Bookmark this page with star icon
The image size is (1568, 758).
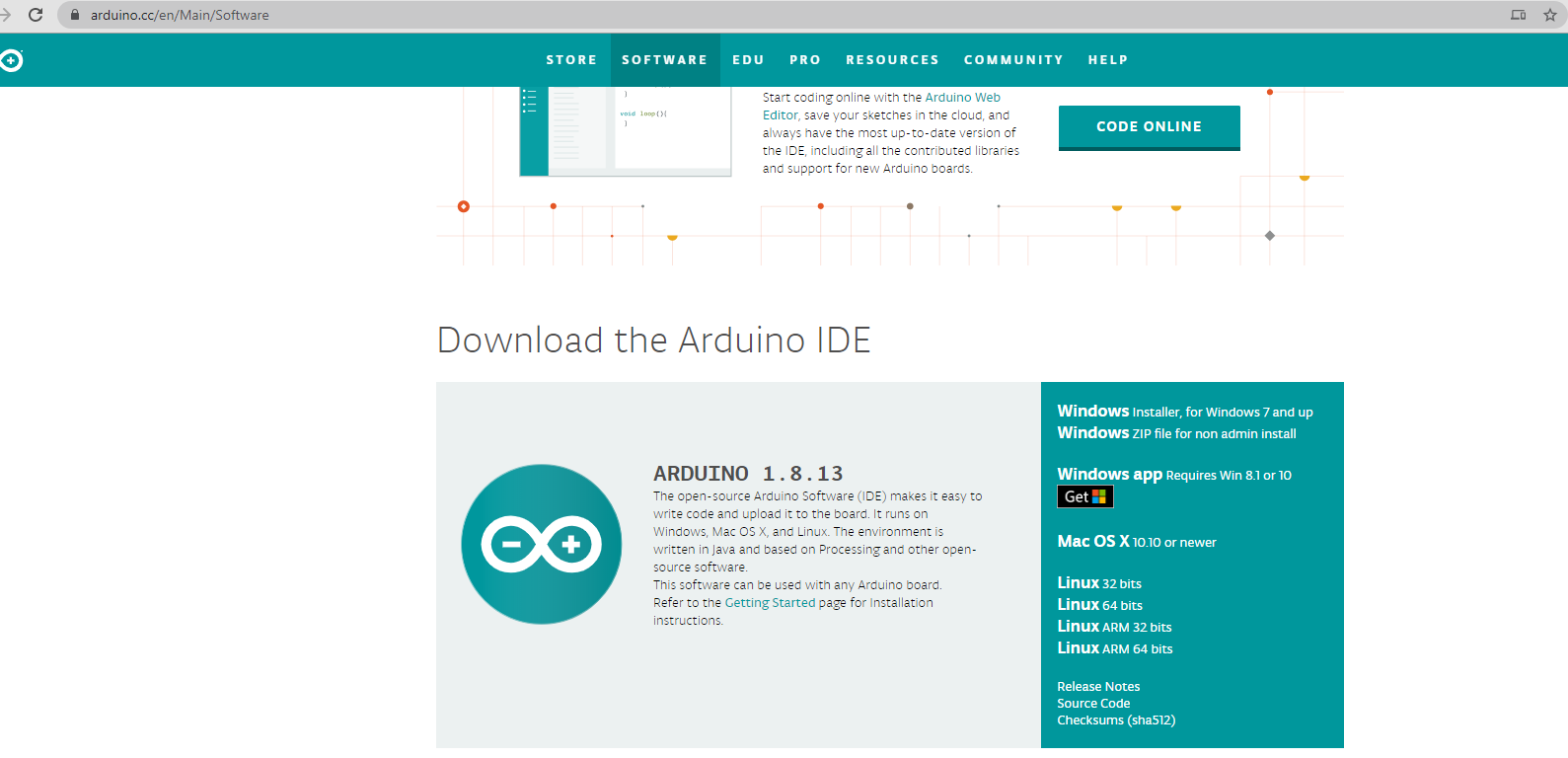1550,15
